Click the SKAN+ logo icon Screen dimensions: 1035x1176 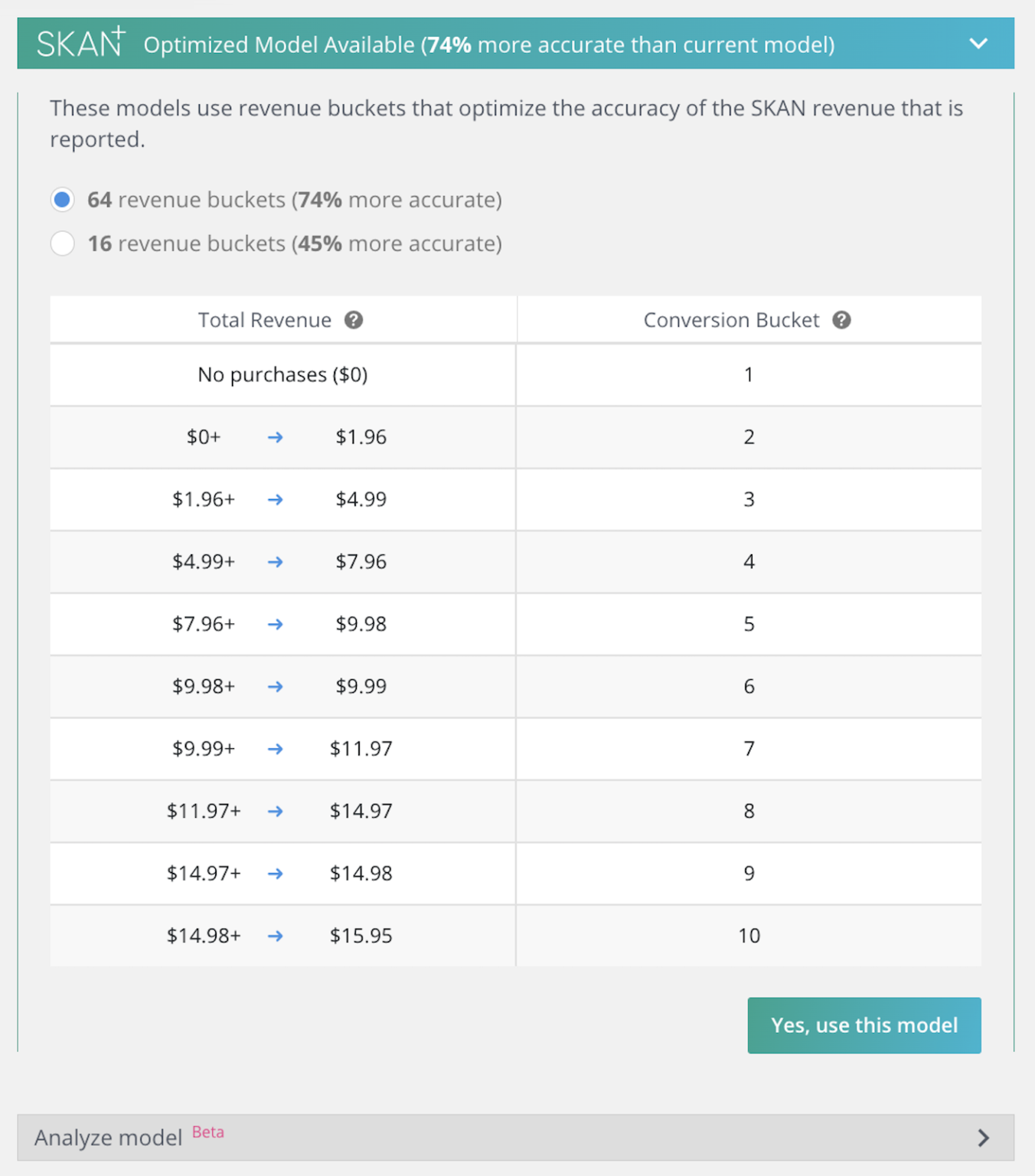[80, 42]
